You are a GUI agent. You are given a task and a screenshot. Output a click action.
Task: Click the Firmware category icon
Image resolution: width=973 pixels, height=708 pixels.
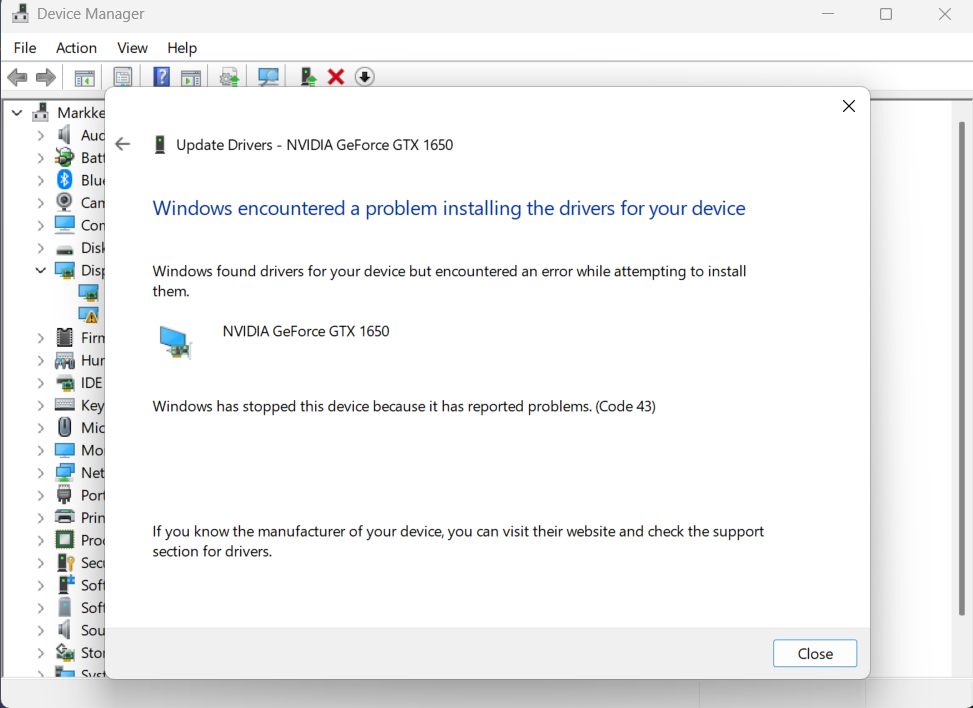[x=65, y=338]
